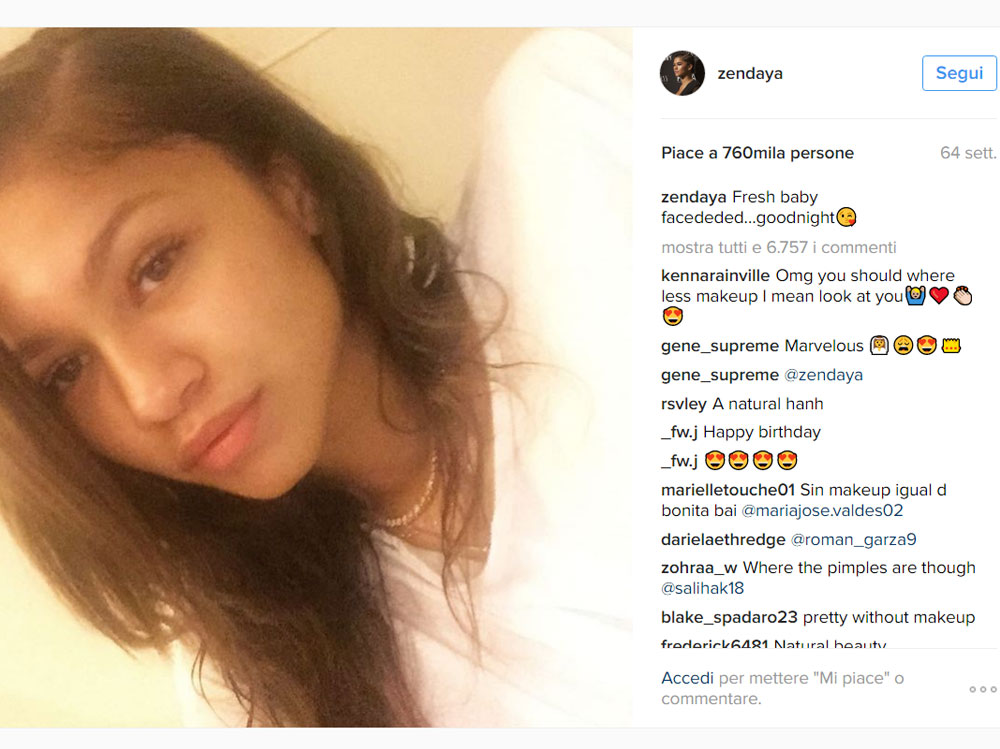Click the Piace a 760mila persone likes count
This screenshot has width=1000, height=749.
tap(757, 153)
